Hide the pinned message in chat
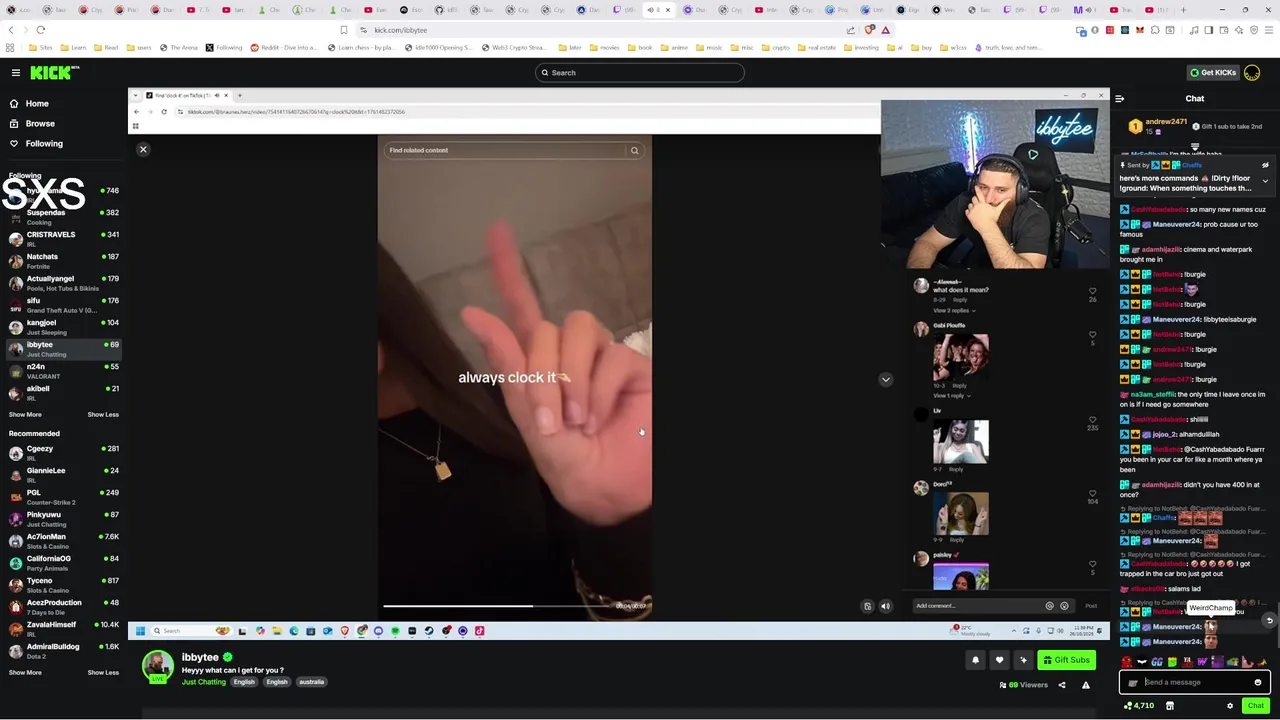This screenshot has width=1280, height=720. pos(1265,165)
